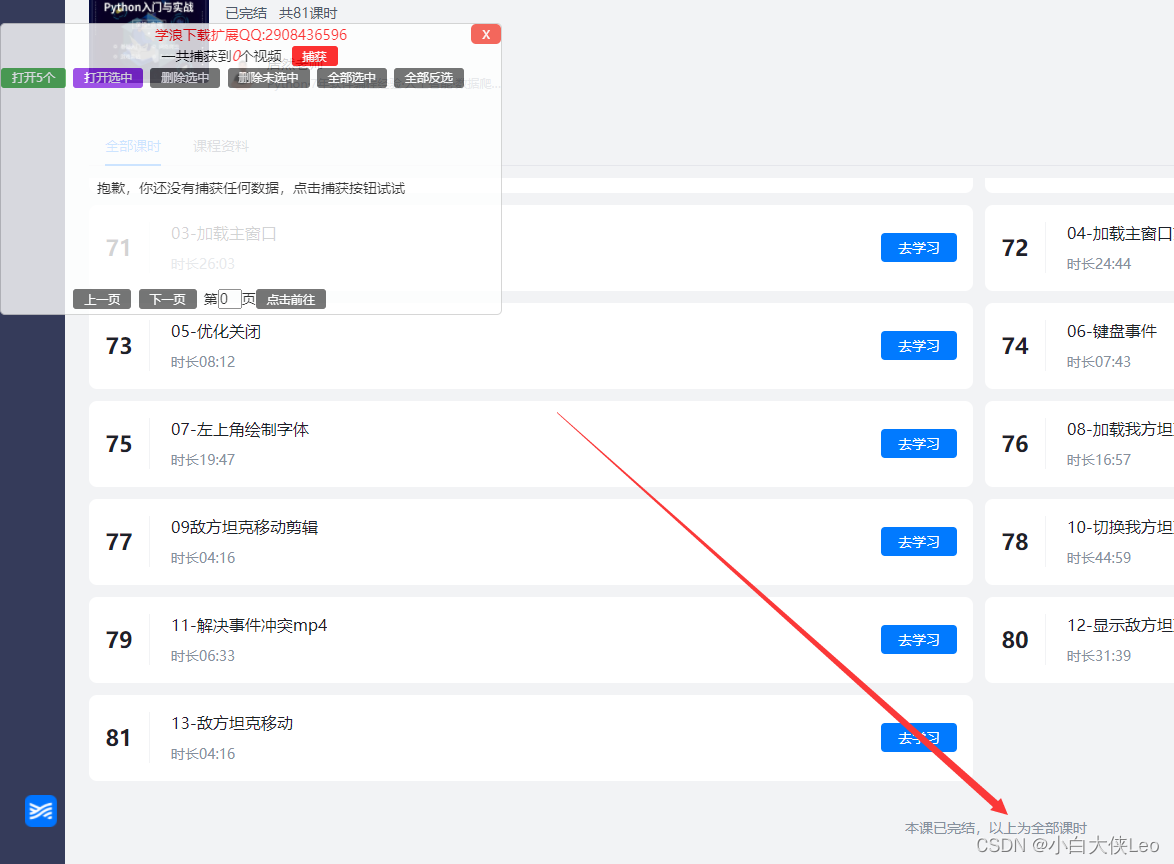
Task: Click 点击前往 to jump to page
Action: pos(291,299)
